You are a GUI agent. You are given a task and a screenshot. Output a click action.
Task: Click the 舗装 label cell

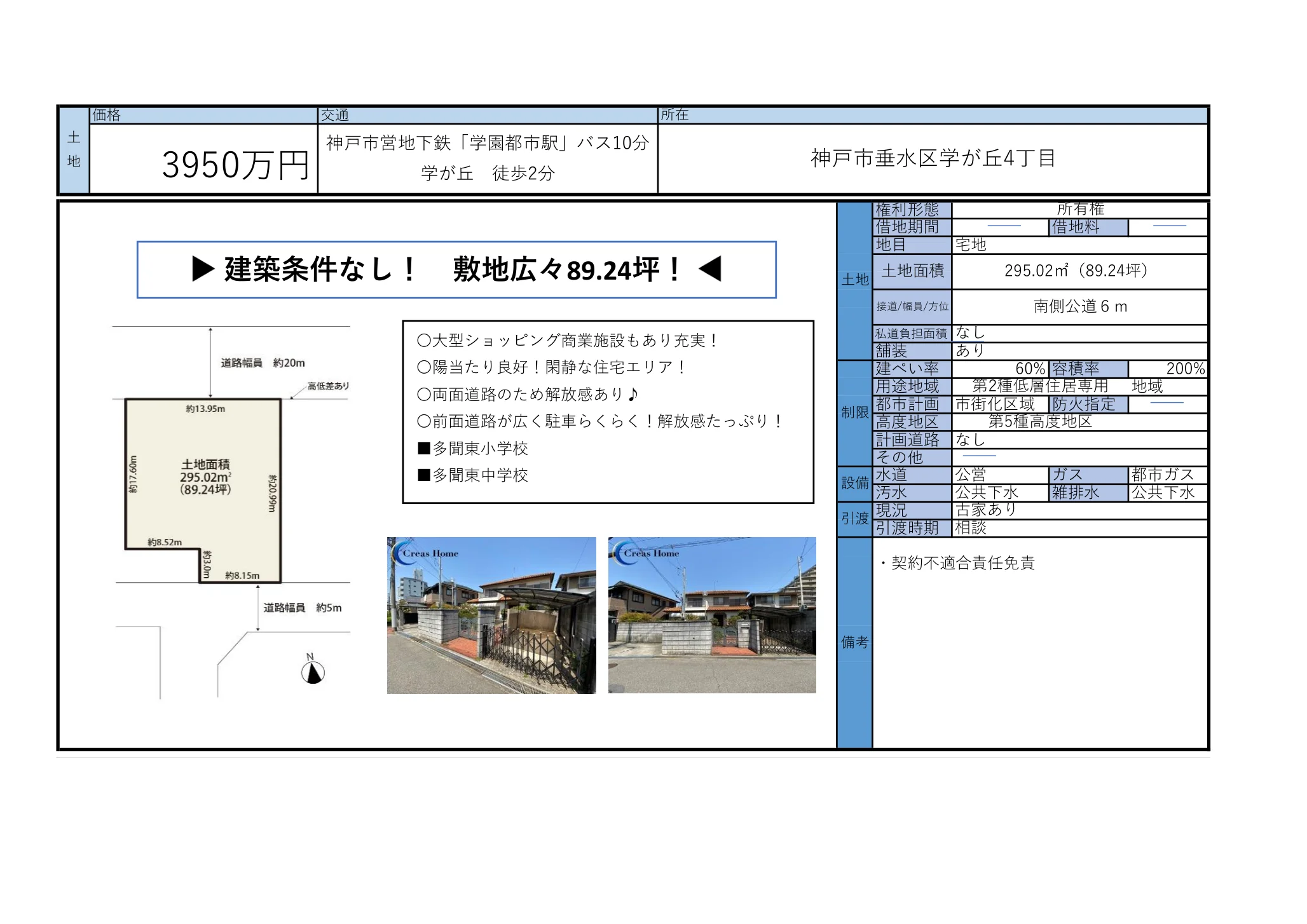[x=912, y=351]
